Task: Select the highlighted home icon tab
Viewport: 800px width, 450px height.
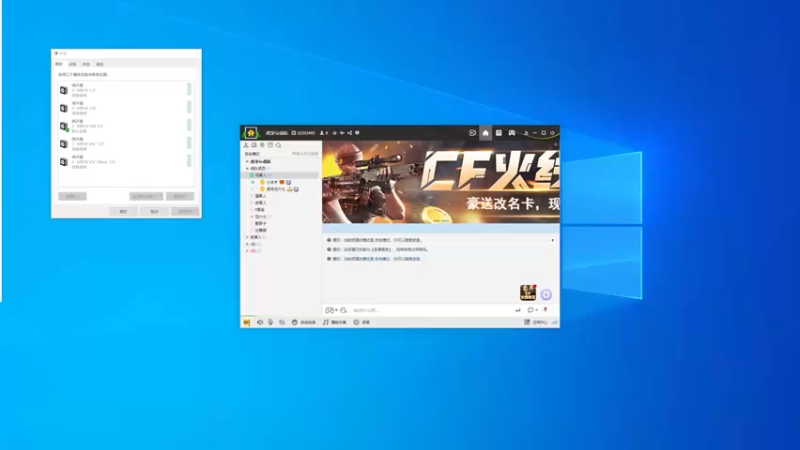Action: 485,133
